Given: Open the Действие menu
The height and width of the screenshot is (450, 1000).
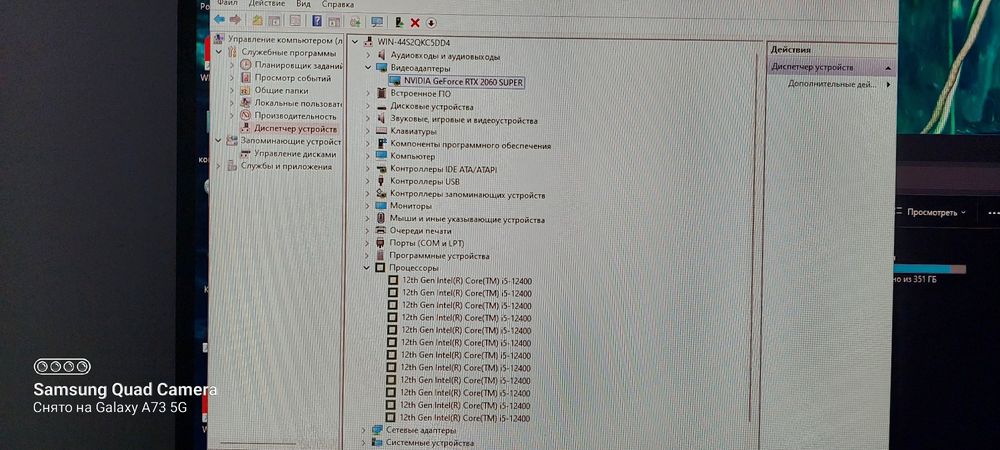Looking at the screenshot, I should click(x=267, y=4).
